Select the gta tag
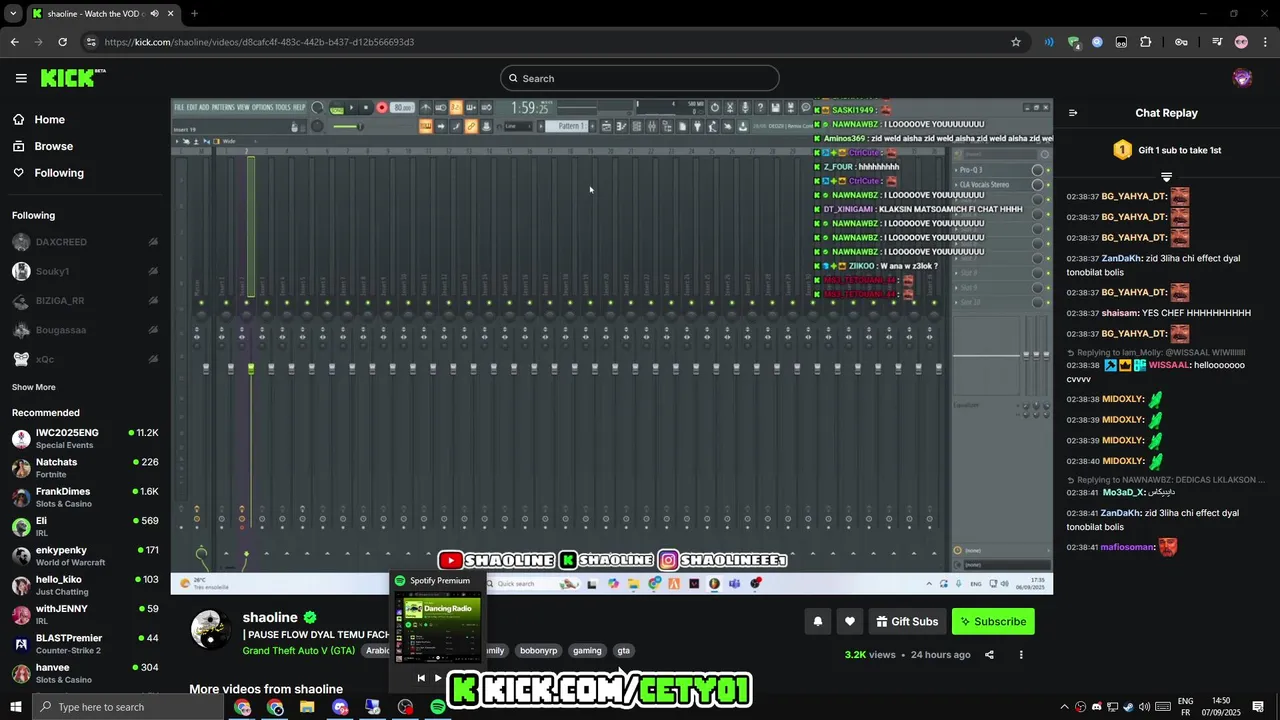The width and height of the screenshot is (1280, 720). click(624, 651)
